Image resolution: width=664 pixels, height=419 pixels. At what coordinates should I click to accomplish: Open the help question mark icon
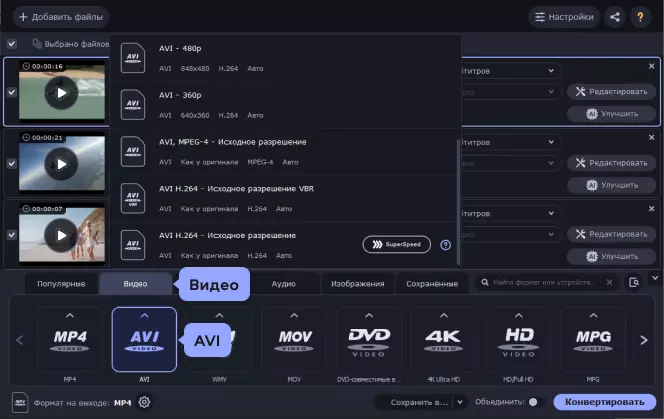point(640,17)
